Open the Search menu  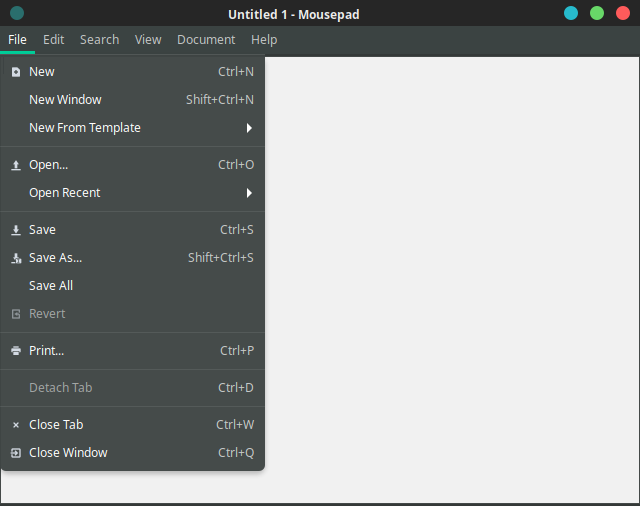pyautogui.click(x=100, y=40)
